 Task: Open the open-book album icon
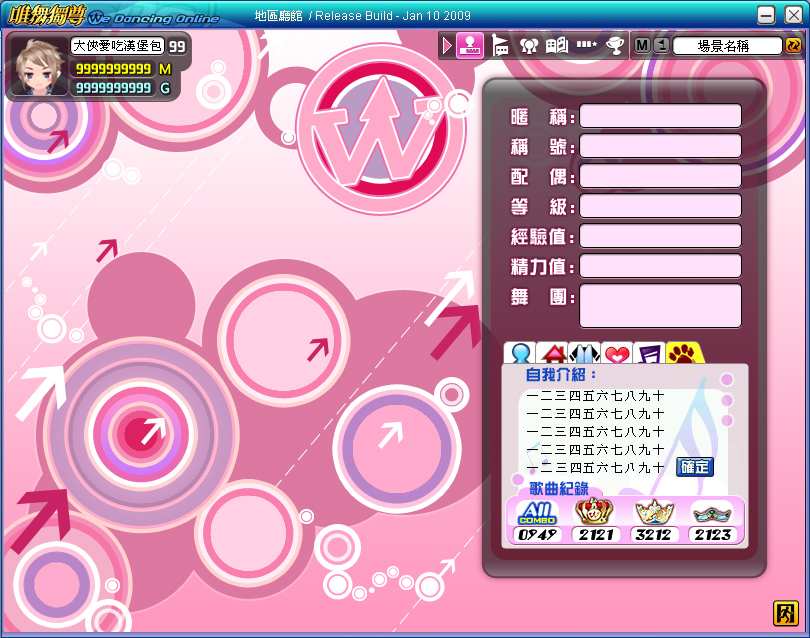pos(557,46)
